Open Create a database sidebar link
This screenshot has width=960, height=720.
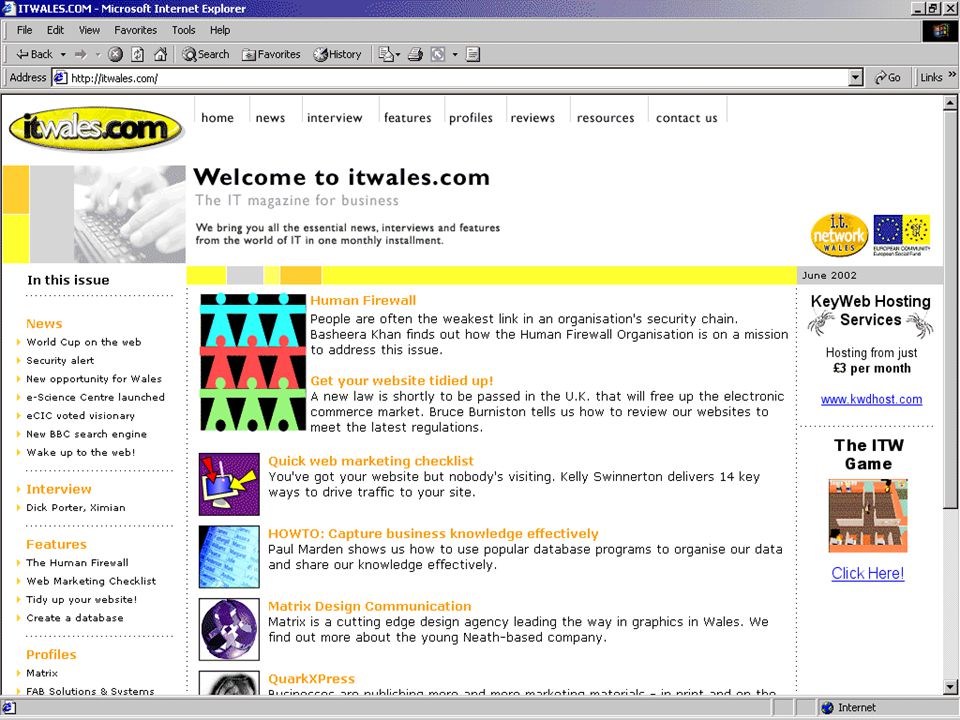(x=75, y=618)
